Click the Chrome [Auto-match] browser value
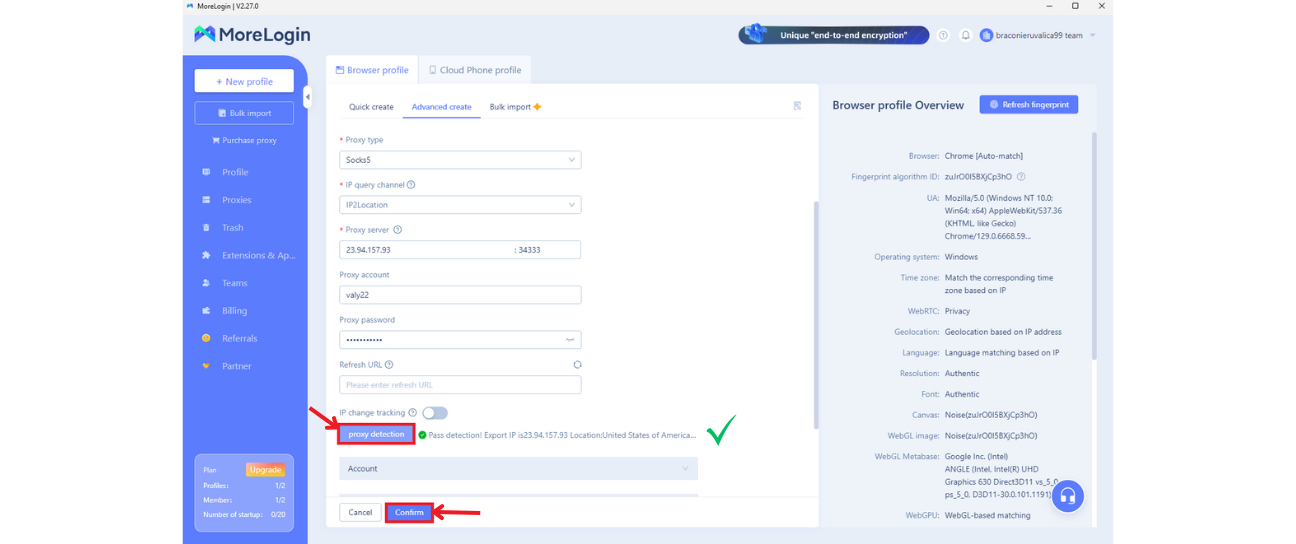This screenshot has height=544, width=1296. pos(983,156)
